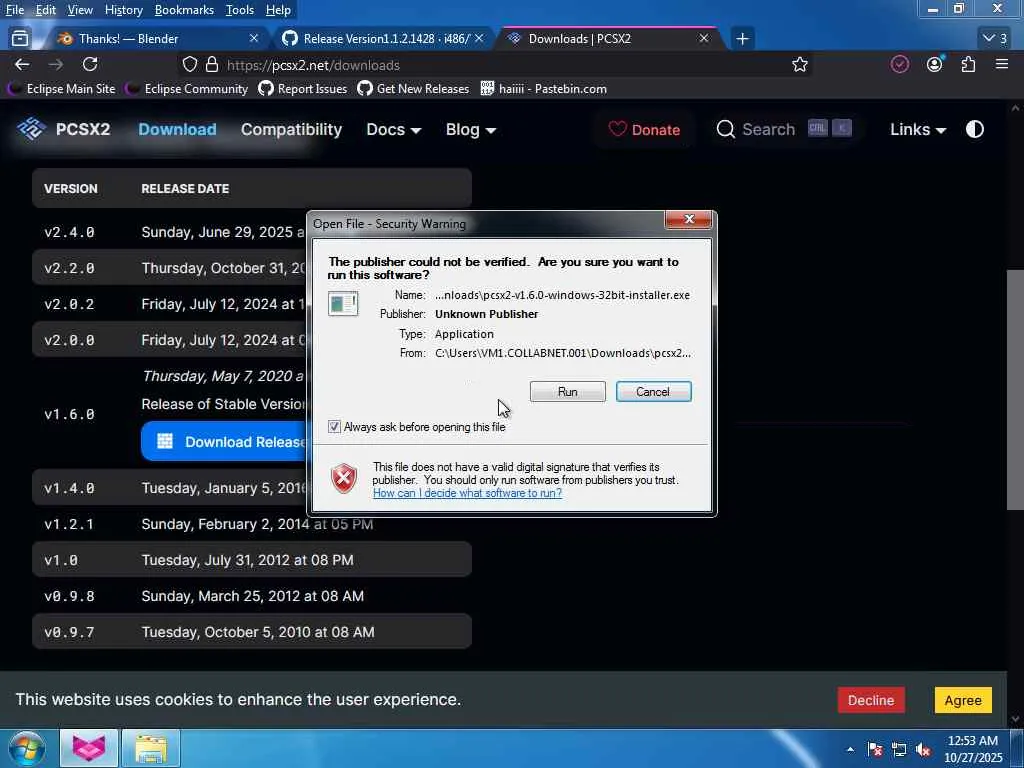Click the Download Release button for v1.6.0

click(225, 441)
